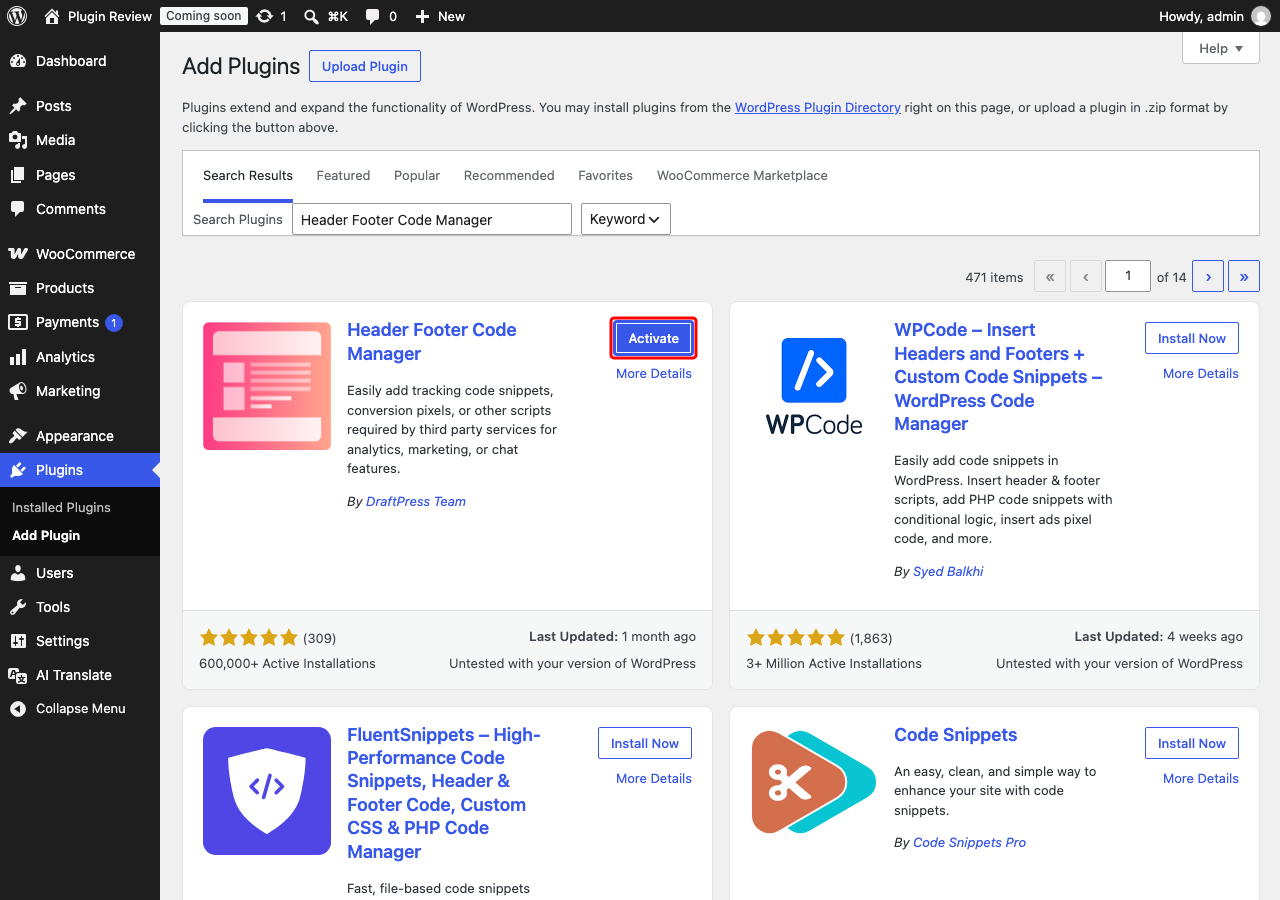Expand the Help panel dropdown
The height and width of the screenshot is (900, 1280).
[1221, 48]
